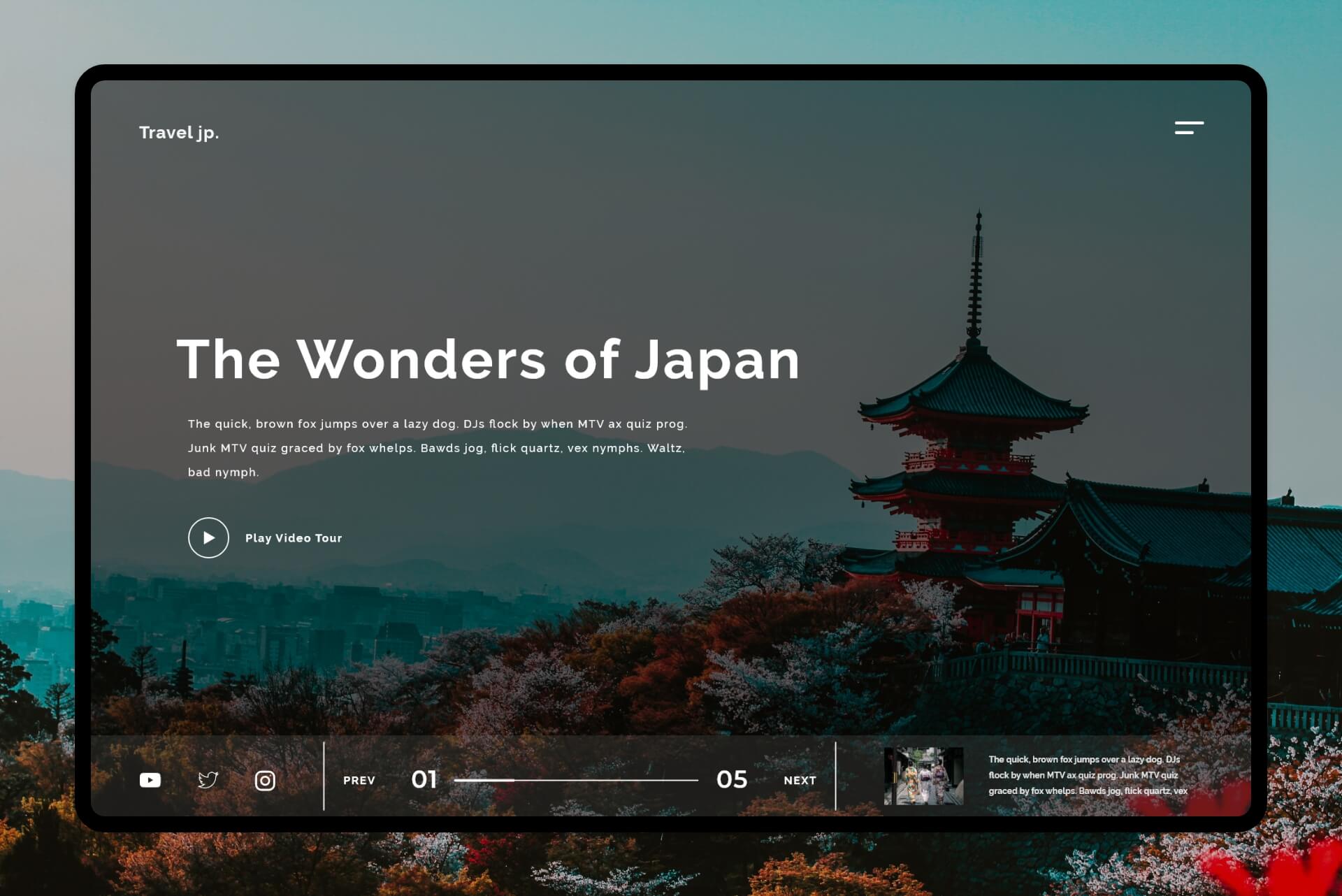This screenshot has height=896, width=1342.
Task: Go to previous slide with PREV
Action: click(x=359, y=781)
